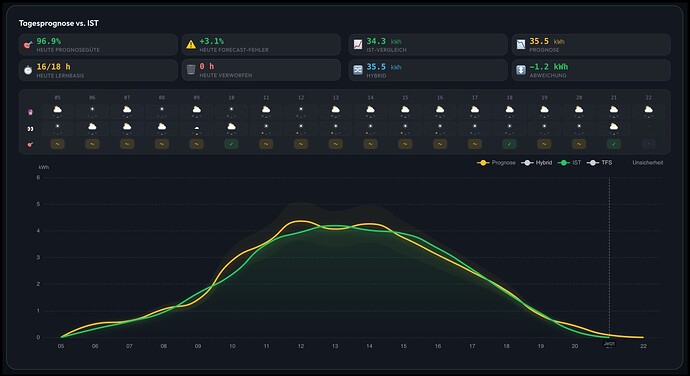Click the green checkmark badge for hour 18
690x376 pixels.
pos(510,144)
